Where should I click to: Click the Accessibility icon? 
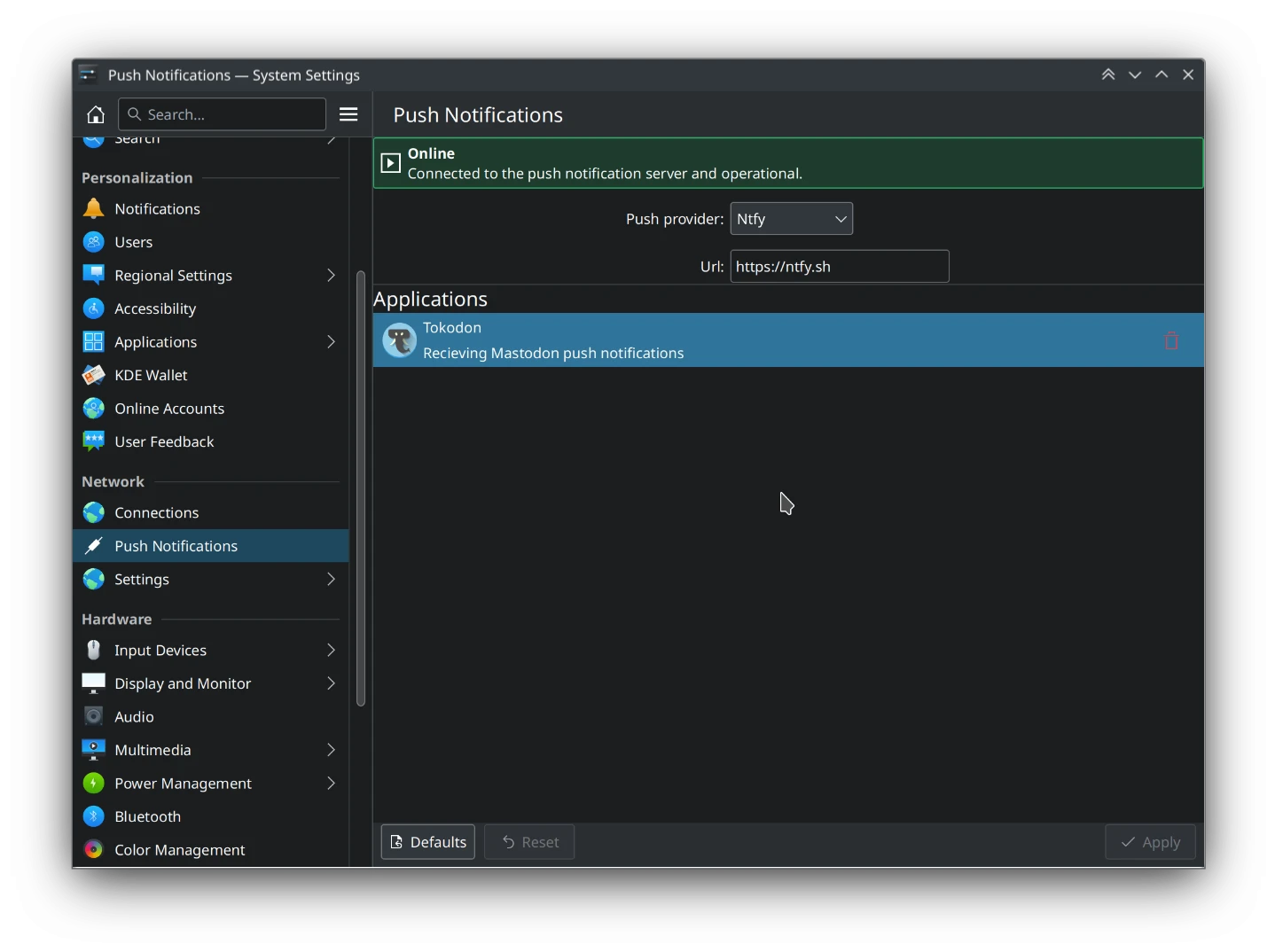click(x=93, y=308)
